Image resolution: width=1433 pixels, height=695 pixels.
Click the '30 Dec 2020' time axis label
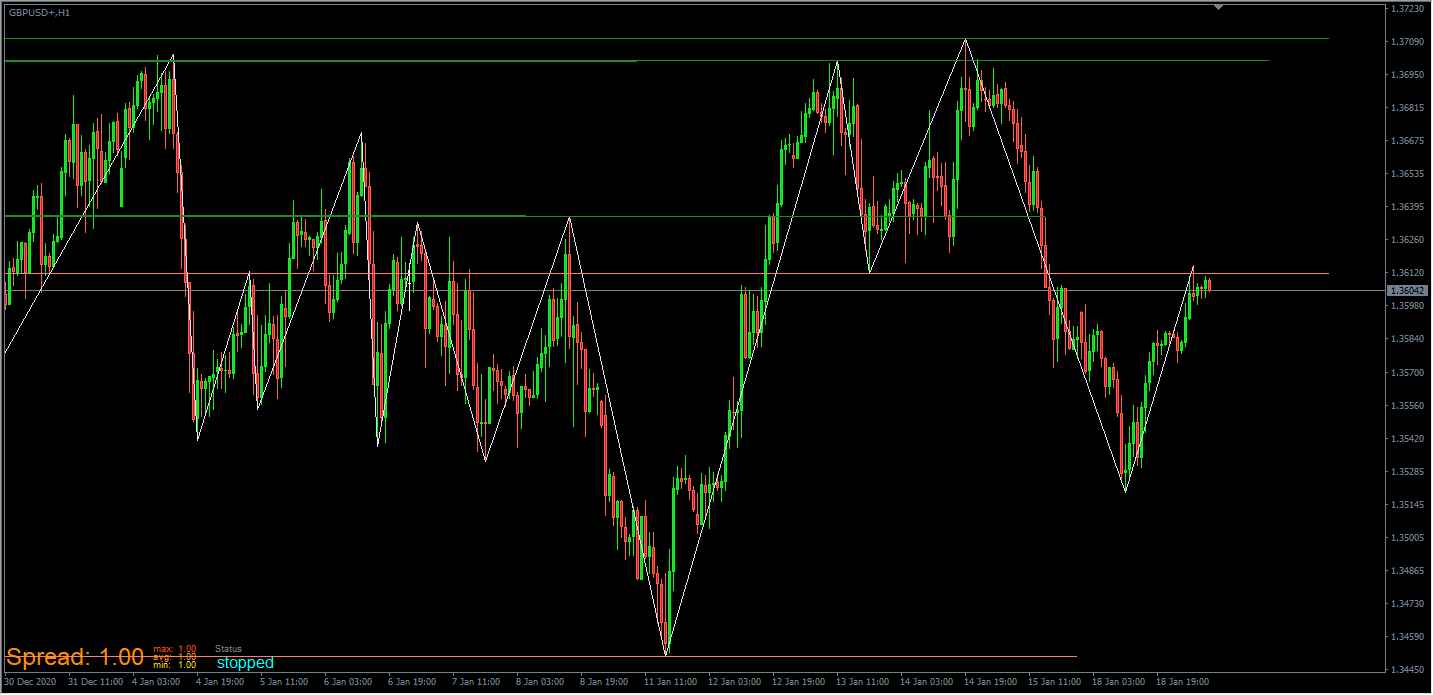tap(30, 682)
